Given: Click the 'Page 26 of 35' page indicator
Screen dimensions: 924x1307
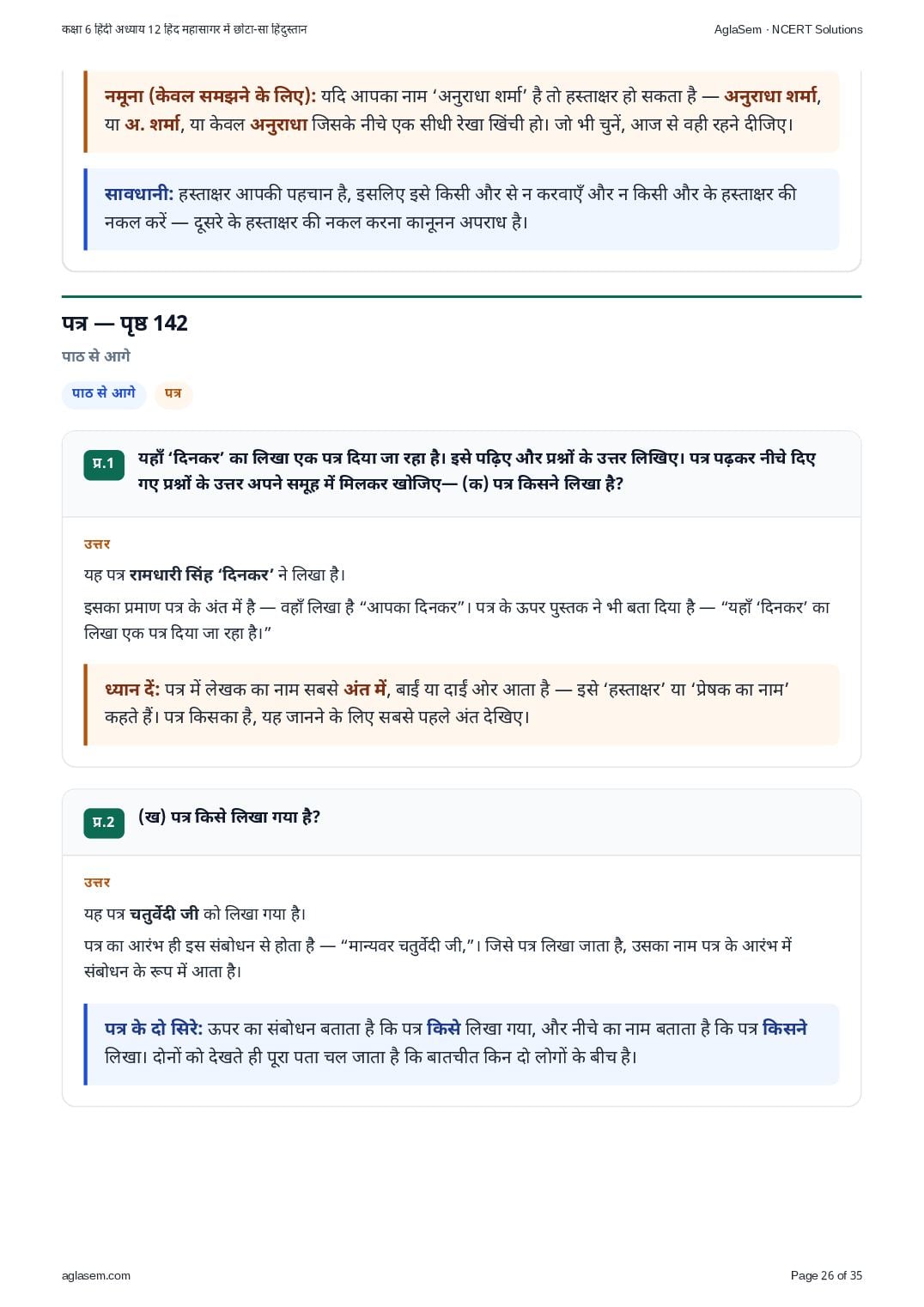Looking at the screenshot, I should (826, 1275).
